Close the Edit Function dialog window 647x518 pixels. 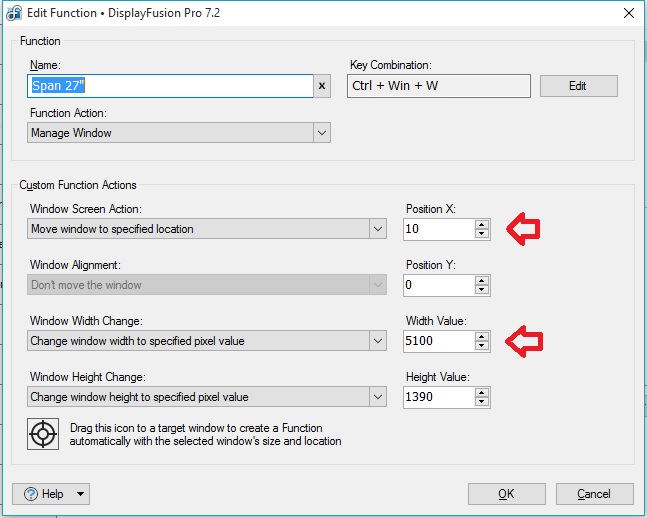(x=627, y=14)
